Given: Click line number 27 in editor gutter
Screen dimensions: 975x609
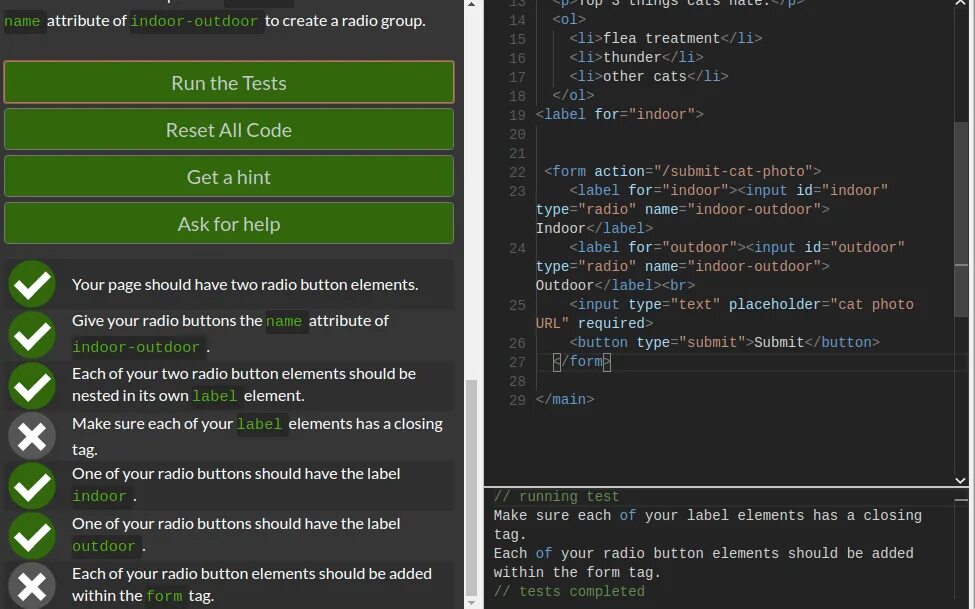Looking at the screenshot, I should pos(517,363).
